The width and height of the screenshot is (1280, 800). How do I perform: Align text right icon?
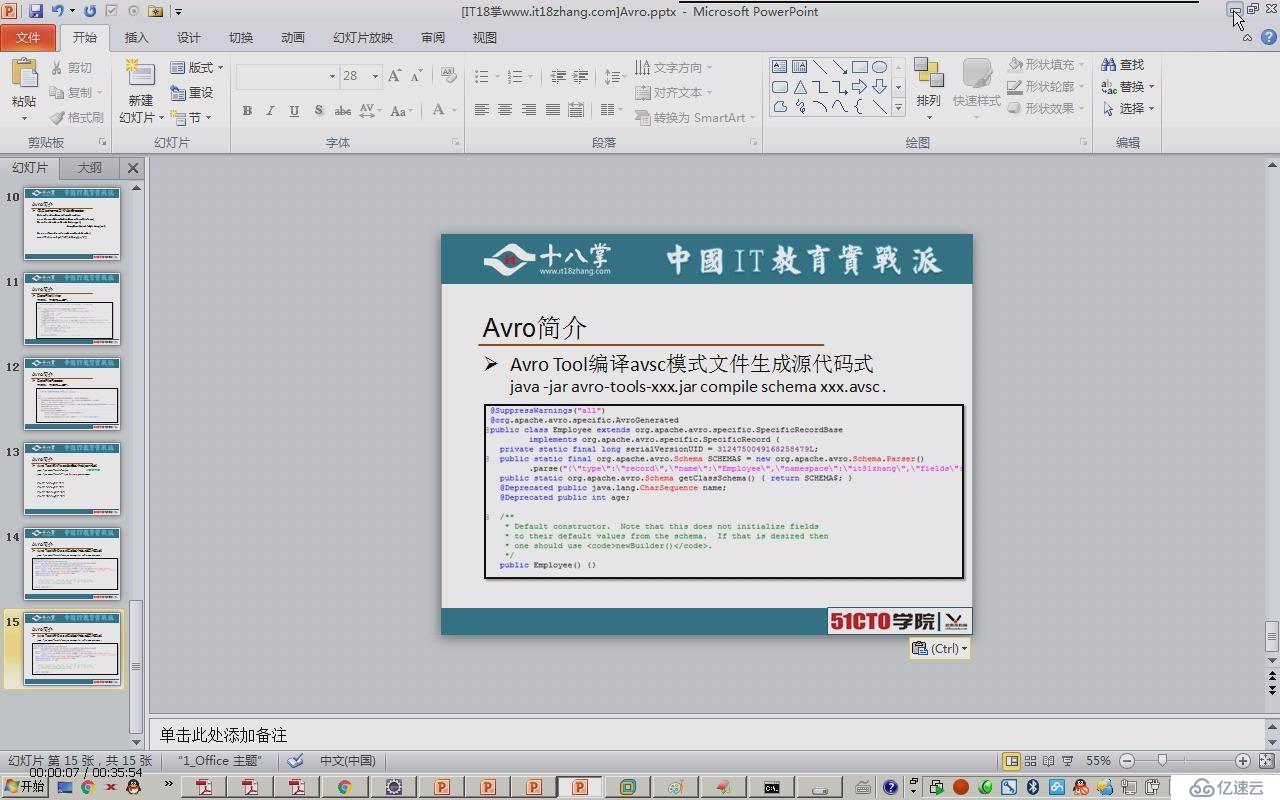(528, 110)
